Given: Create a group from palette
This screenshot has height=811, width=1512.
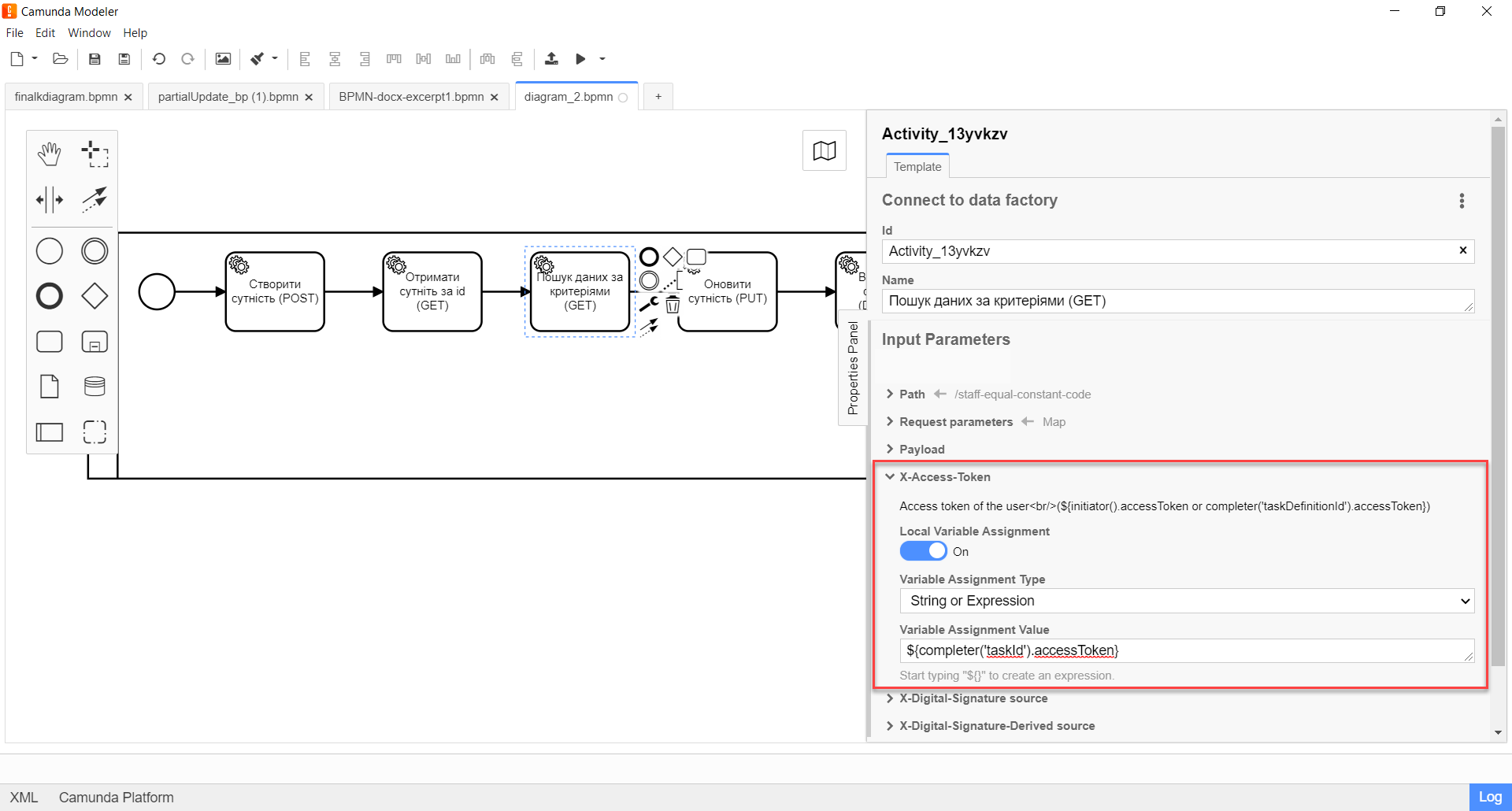Looking at the screenshot, I should (94, 431).
